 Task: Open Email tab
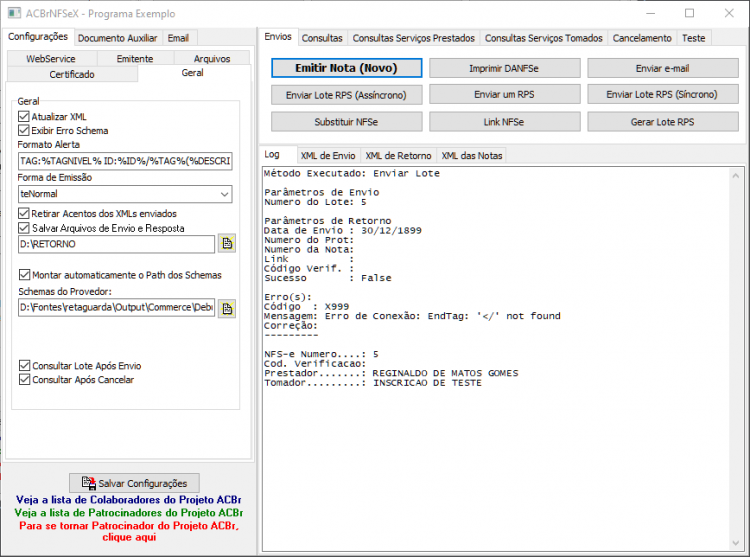(178, 38)
